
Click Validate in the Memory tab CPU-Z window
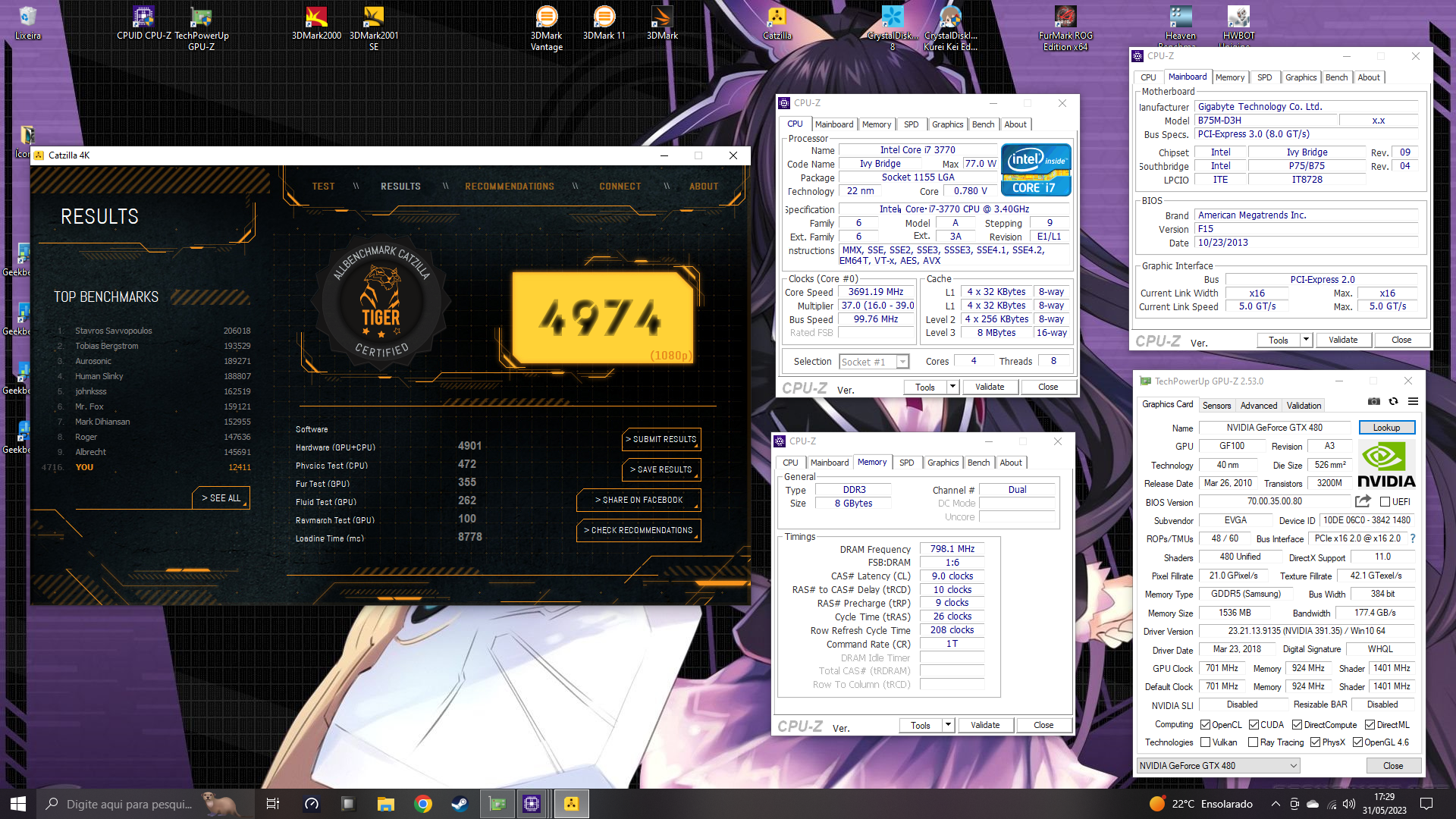pyautogui.click(x=984, y=725)
